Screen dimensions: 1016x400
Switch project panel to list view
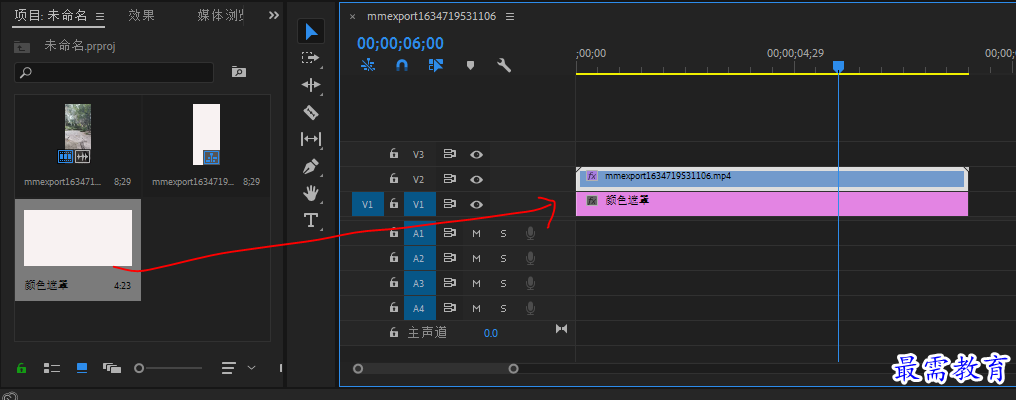pos(52,368)
